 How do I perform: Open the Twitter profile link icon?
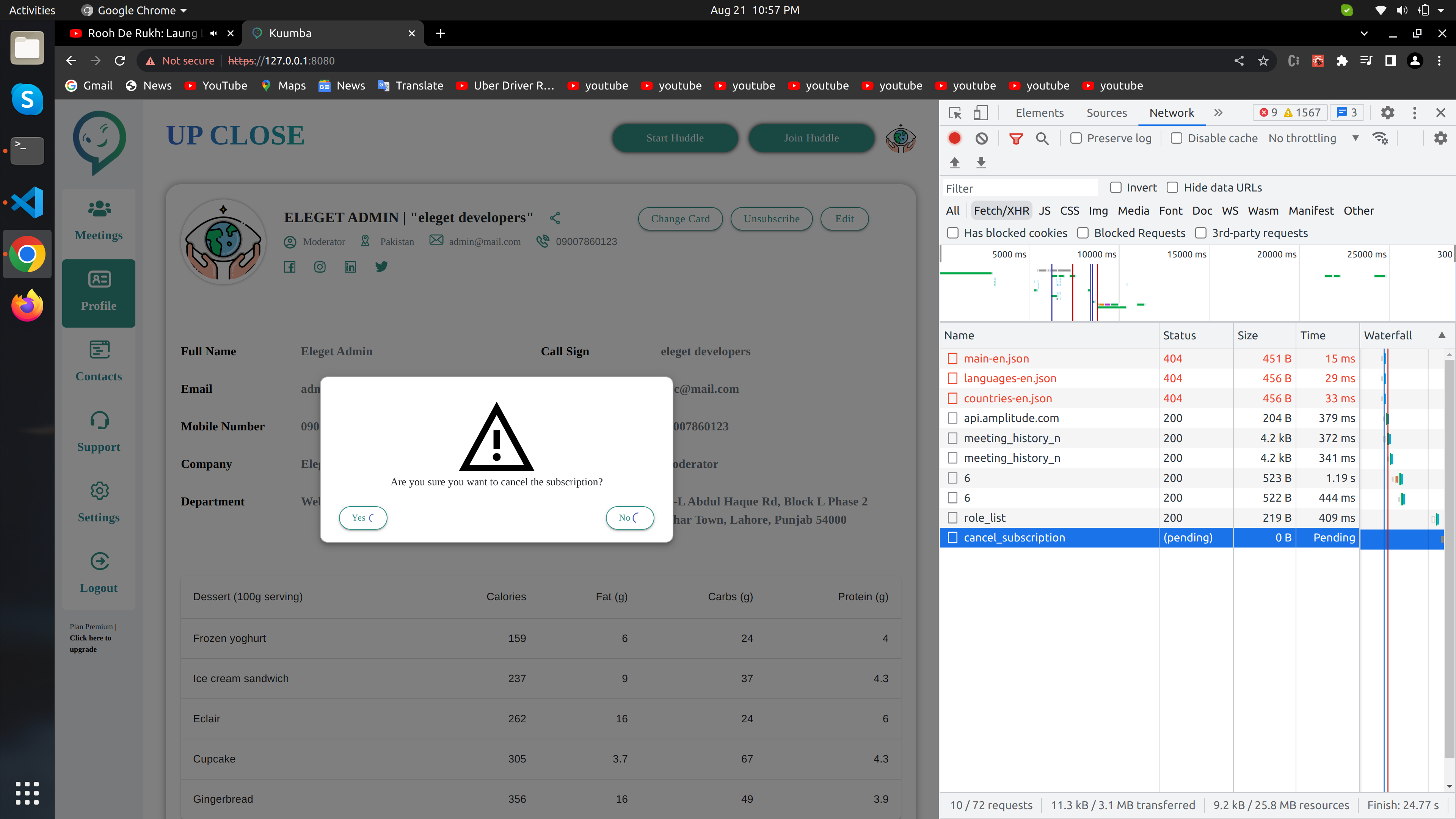pyautogui.click(x=381, y=267)
